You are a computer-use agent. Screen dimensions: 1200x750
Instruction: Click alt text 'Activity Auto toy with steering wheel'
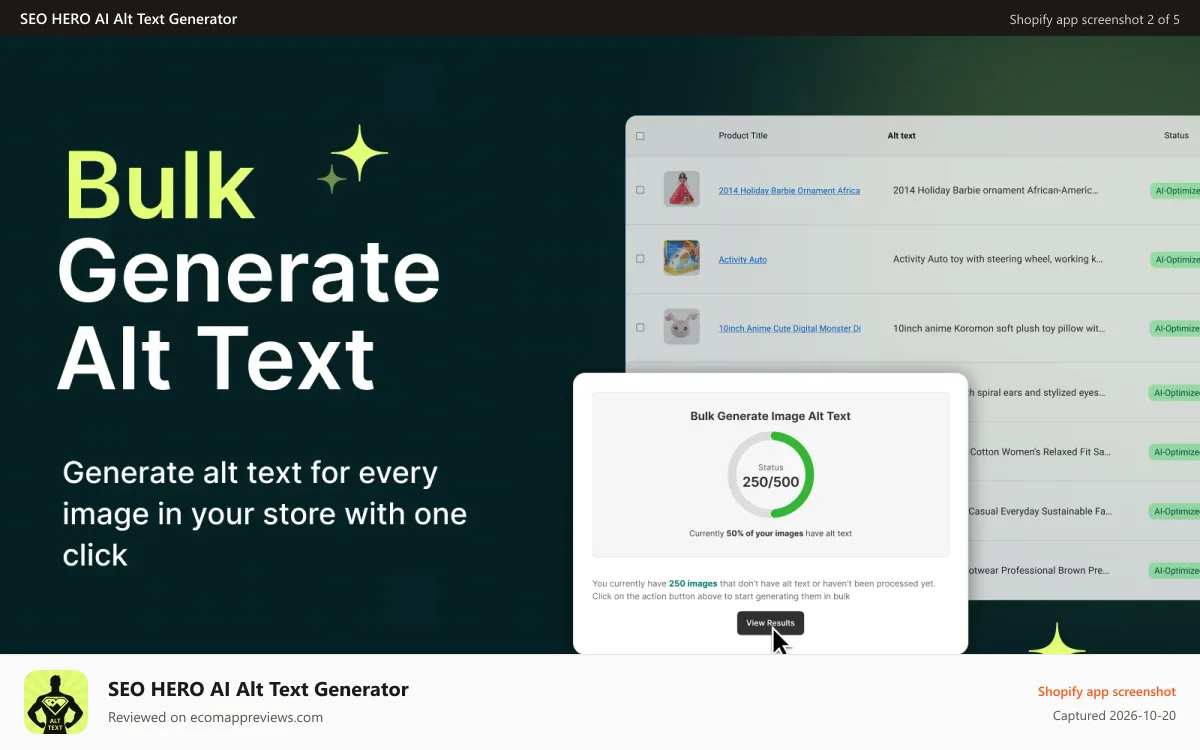tap(998, 259)
